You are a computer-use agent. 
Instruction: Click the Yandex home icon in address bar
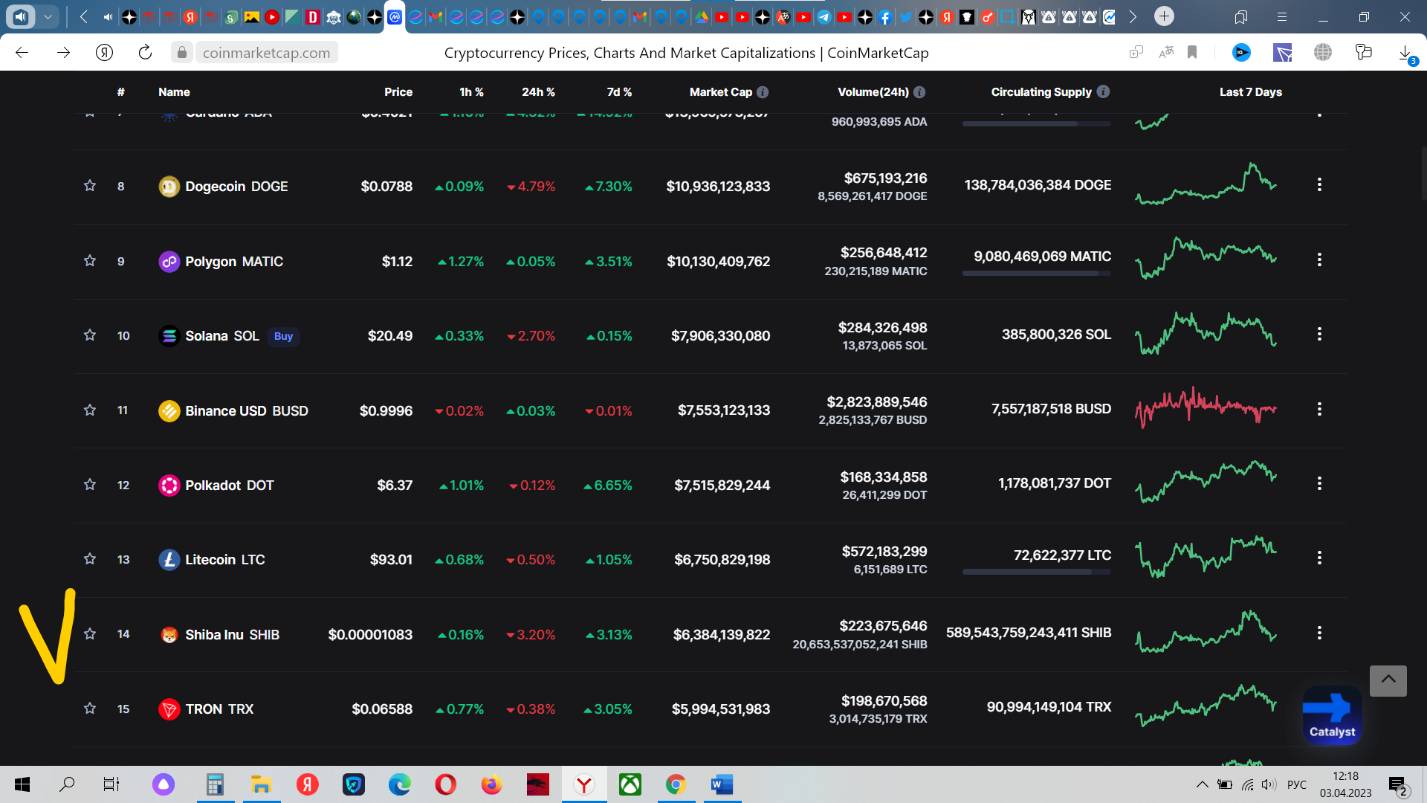(104, 53)
